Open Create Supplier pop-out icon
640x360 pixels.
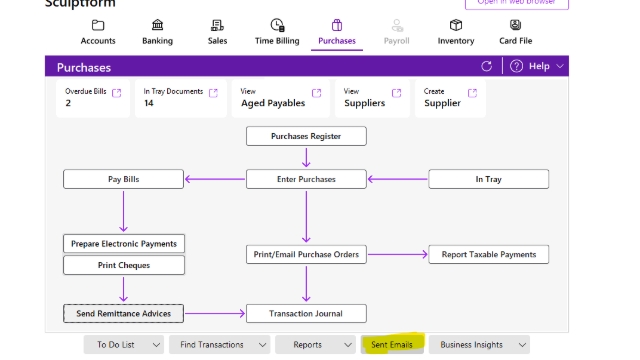coord(472,93)
